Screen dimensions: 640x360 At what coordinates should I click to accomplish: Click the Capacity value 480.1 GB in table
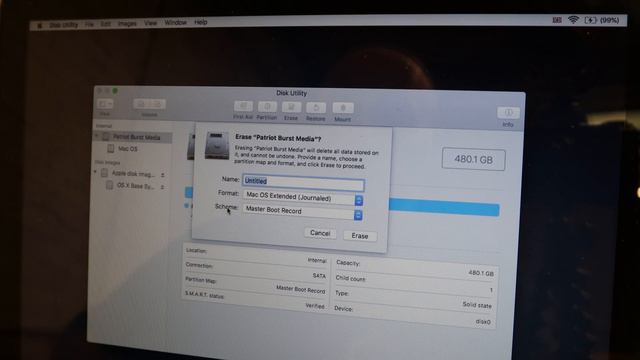coord(481,273)
